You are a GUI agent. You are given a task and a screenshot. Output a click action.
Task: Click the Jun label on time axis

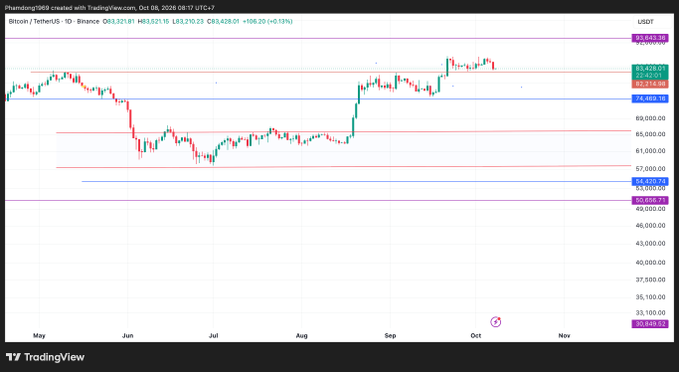point(128,336)
